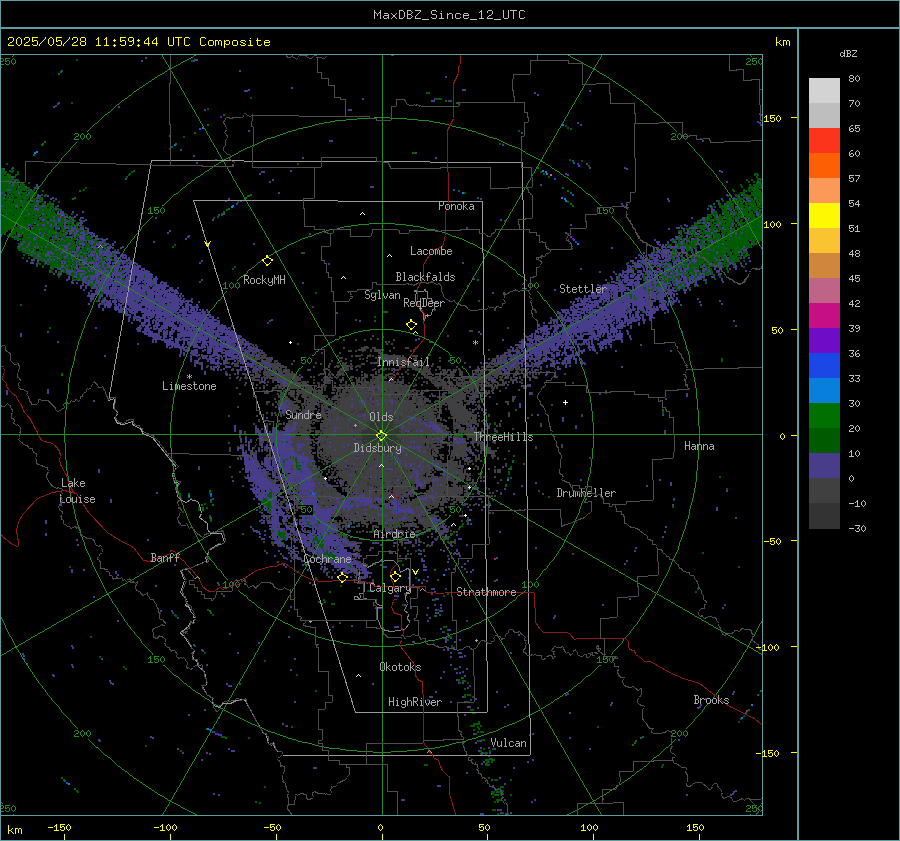Click the yellow V marker northeast of Calgary
The image size is (900, 841).
pyautogui.click(x=415, y=572)
